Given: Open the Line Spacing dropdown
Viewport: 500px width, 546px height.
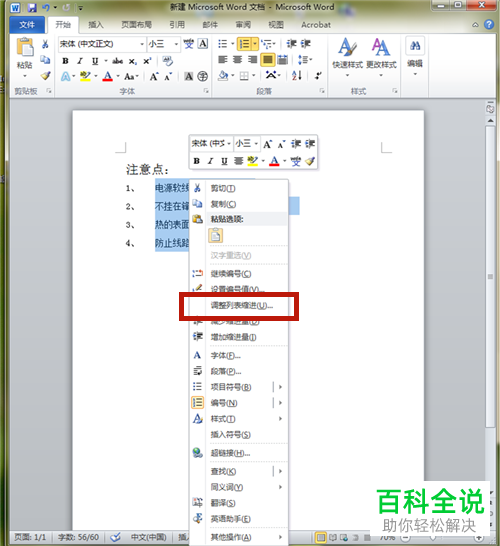Looking at the screenshot, I should pos(305,60).
